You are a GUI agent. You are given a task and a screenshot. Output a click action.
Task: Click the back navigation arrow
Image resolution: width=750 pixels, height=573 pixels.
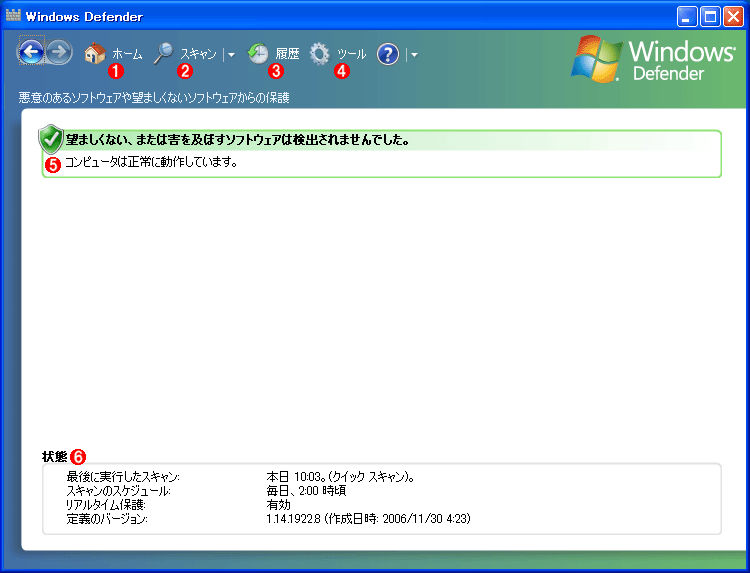(32, 51)
